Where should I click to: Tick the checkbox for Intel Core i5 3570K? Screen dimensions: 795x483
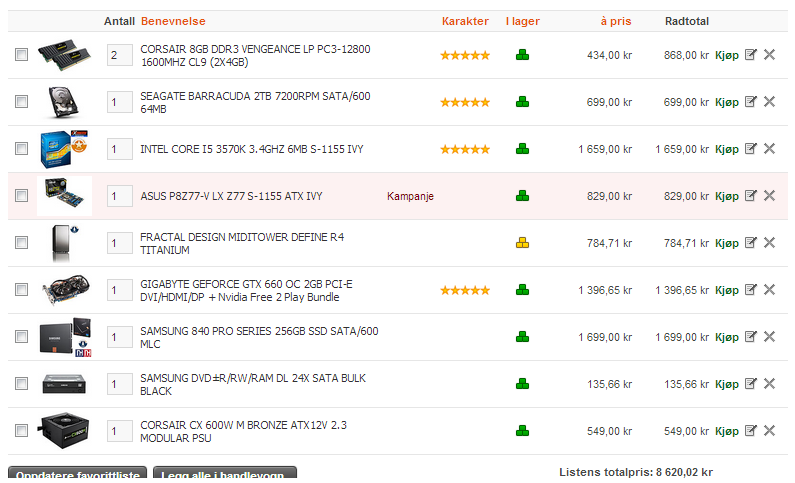click(21, 148)
